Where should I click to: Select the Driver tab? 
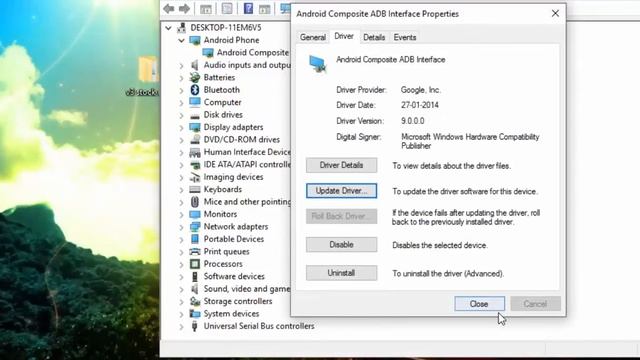(344, 36)
